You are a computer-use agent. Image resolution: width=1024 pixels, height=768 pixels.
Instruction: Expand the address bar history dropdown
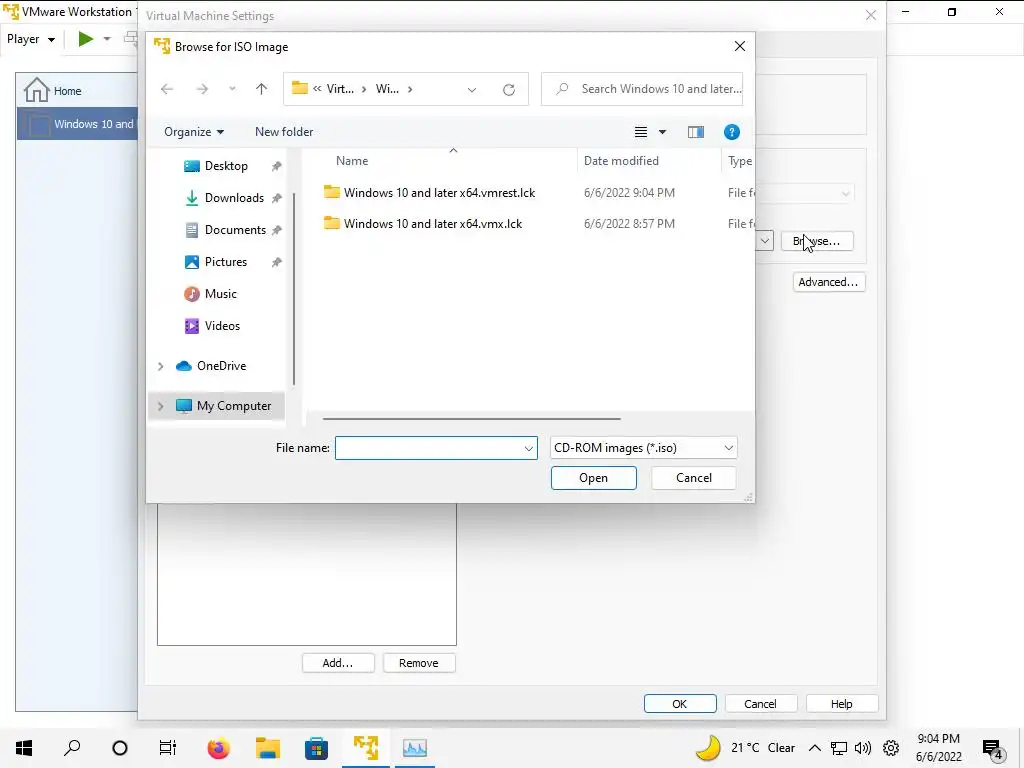click(x=472, y=89)
